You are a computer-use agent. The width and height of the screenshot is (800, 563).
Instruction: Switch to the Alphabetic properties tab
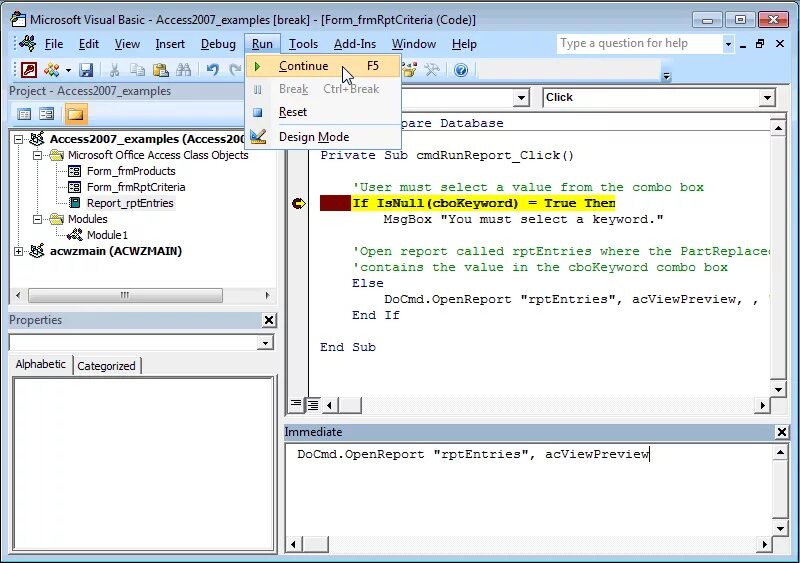(40, 364)
